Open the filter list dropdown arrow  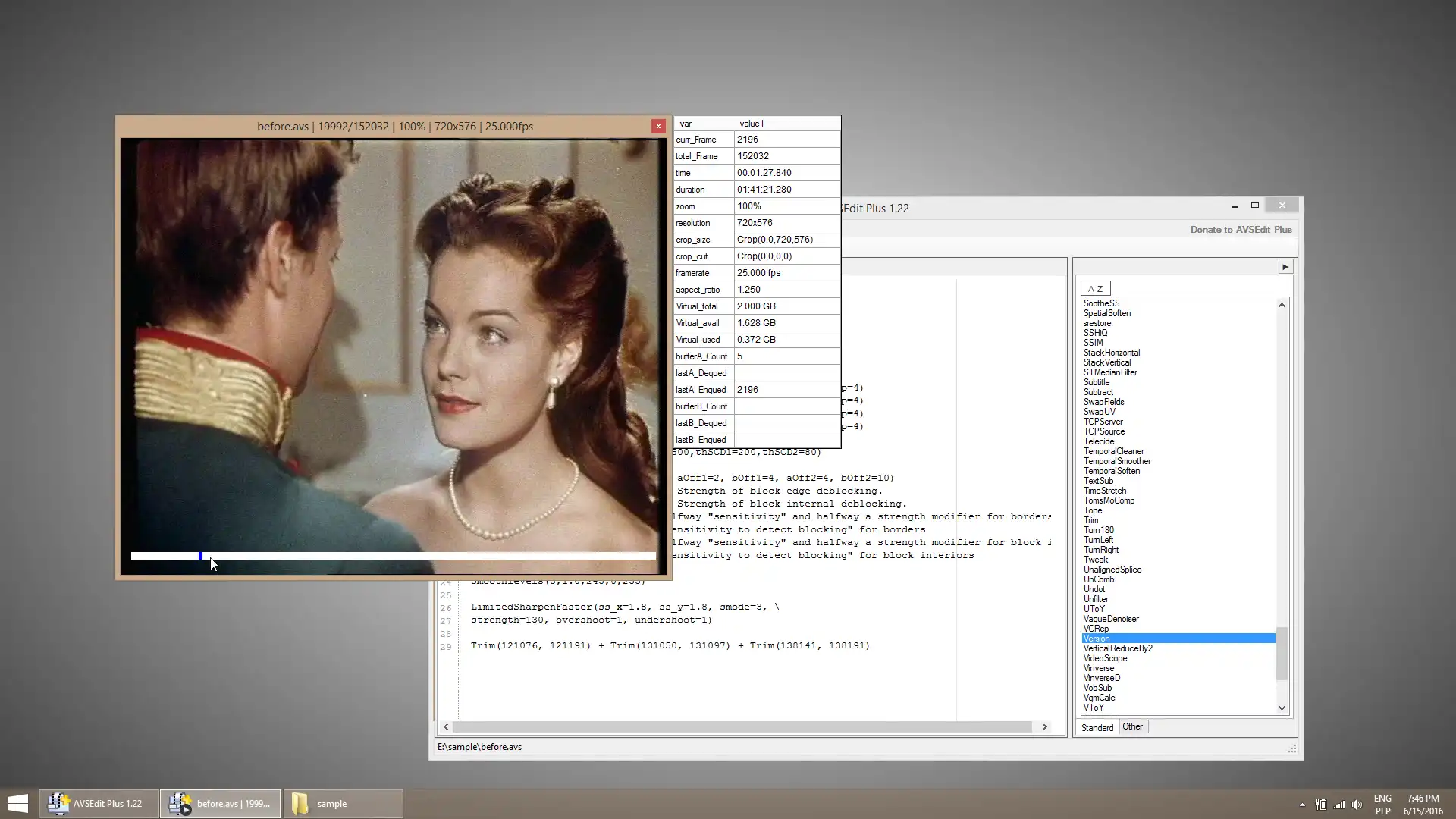tap(1285, 267)
